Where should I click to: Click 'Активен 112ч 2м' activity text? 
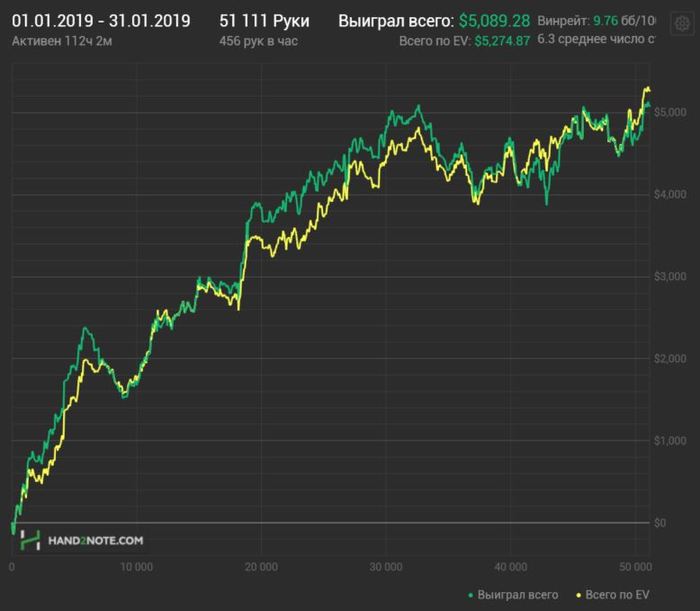coord(62,41)
